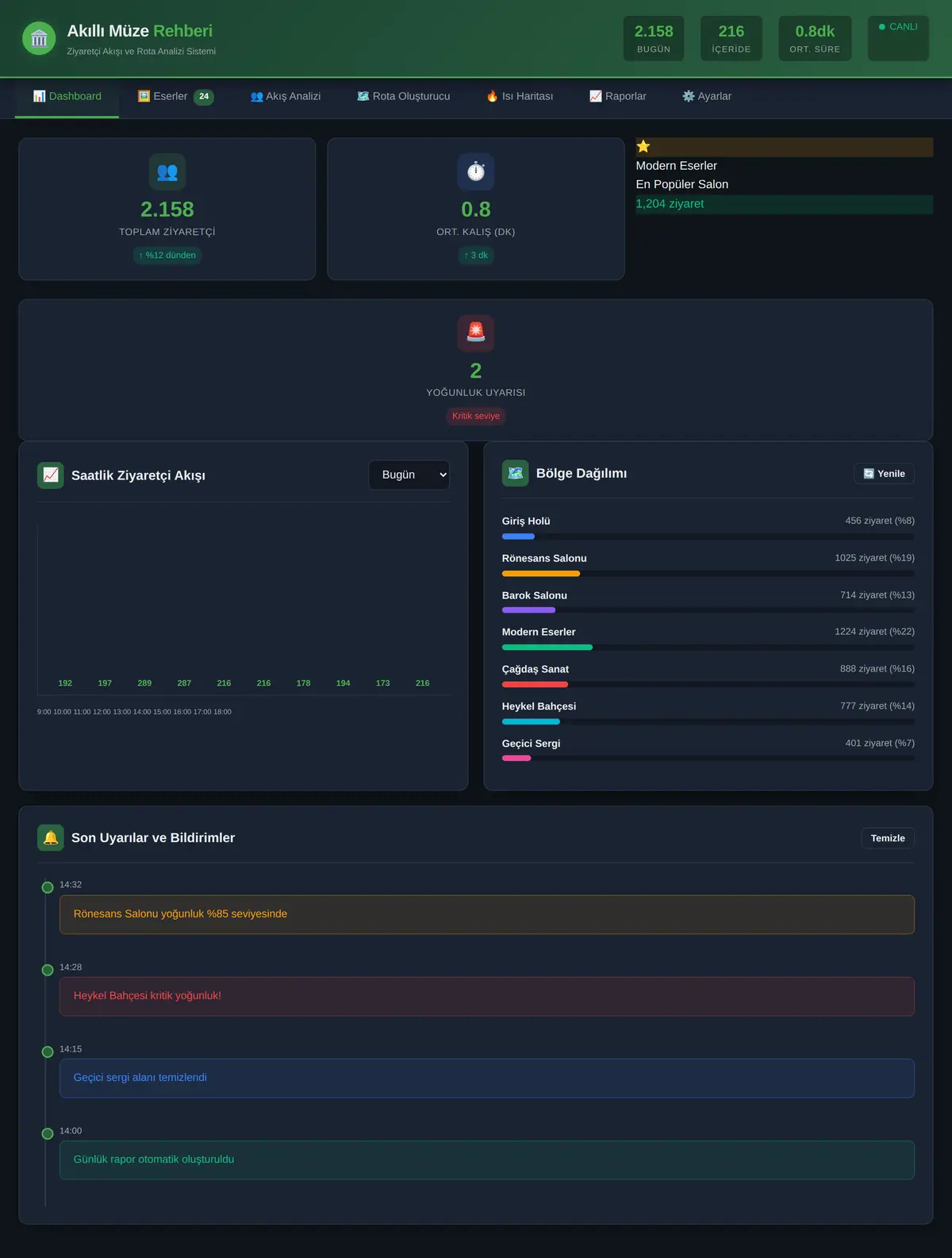Click the total visitors people icon

click(x=167, y=171)
